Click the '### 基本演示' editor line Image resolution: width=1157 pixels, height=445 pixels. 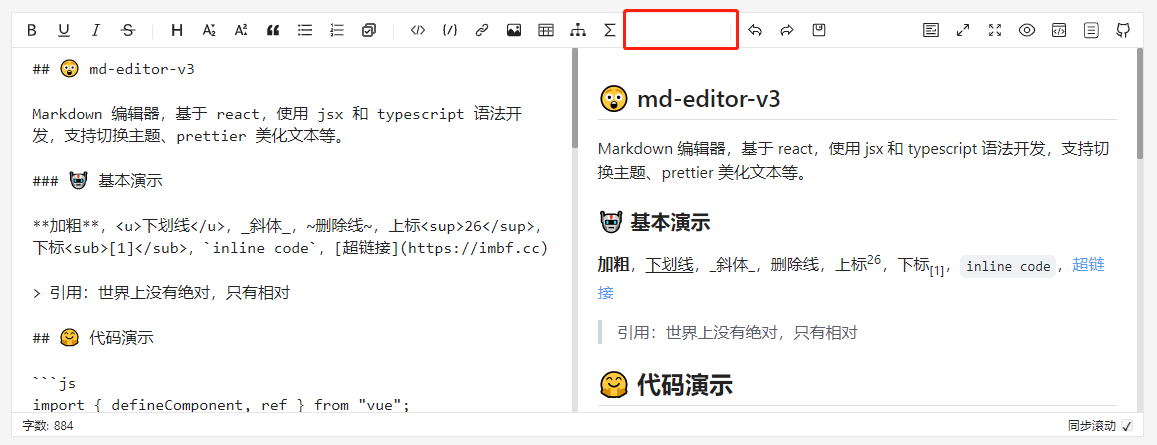pyautogui.click(x=97, y=181)
